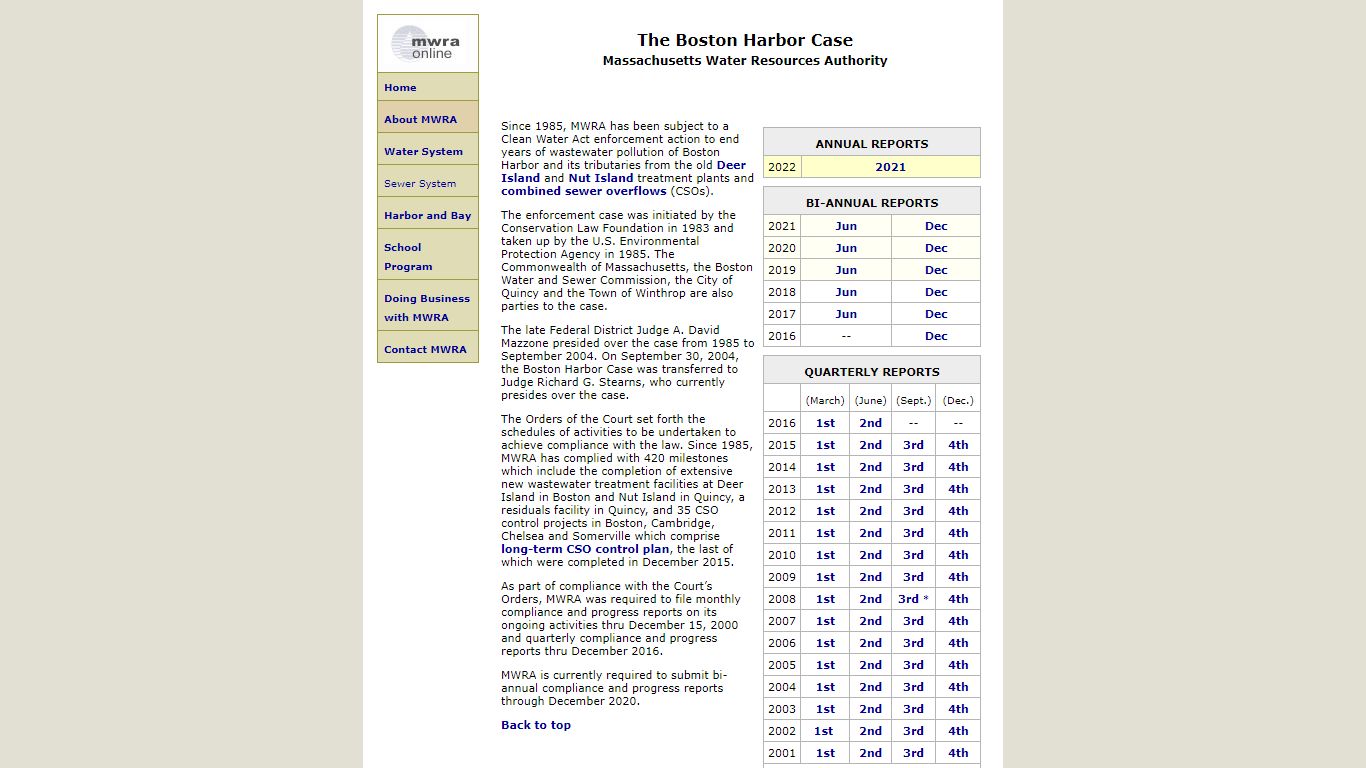Open 2015 4th quarterly report
This screenshot has width=1366, height=768.
958,445
